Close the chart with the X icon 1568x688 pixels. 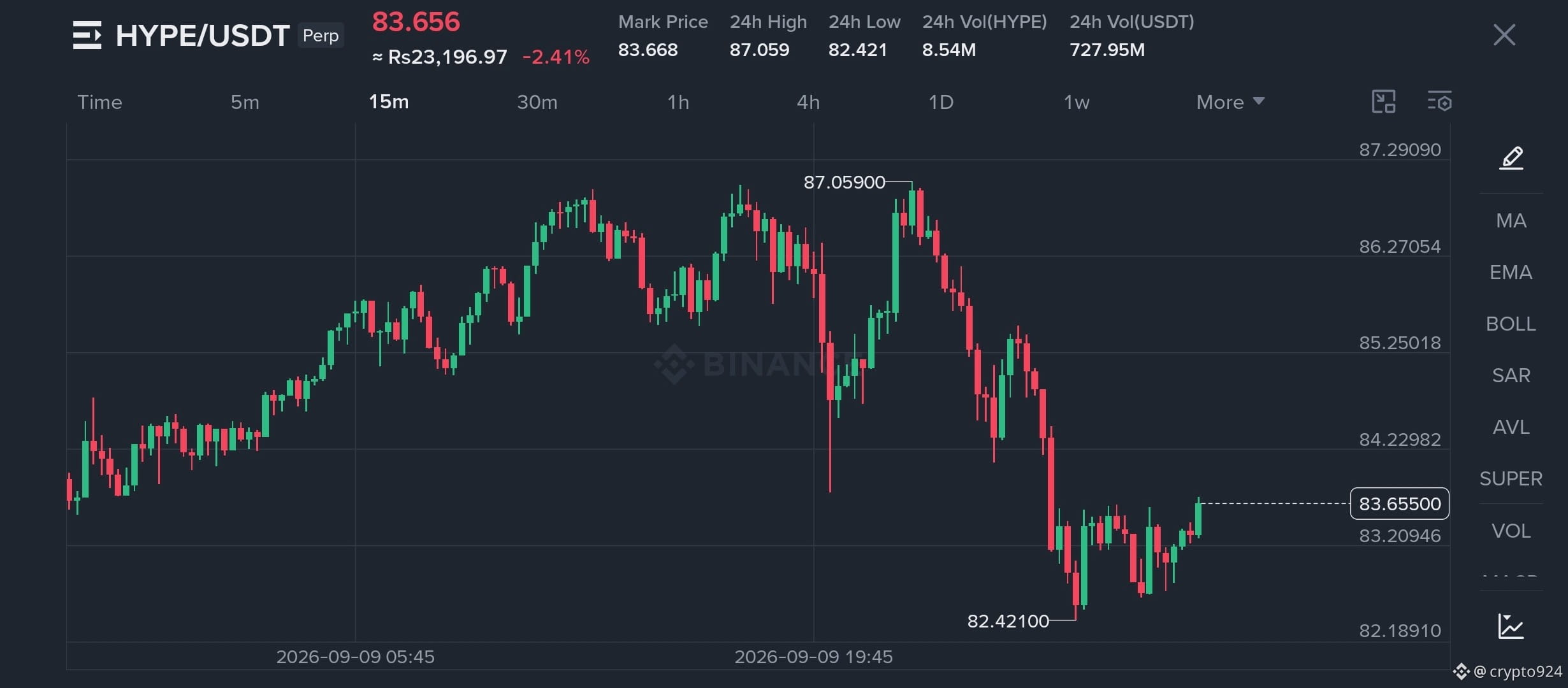1504,35
